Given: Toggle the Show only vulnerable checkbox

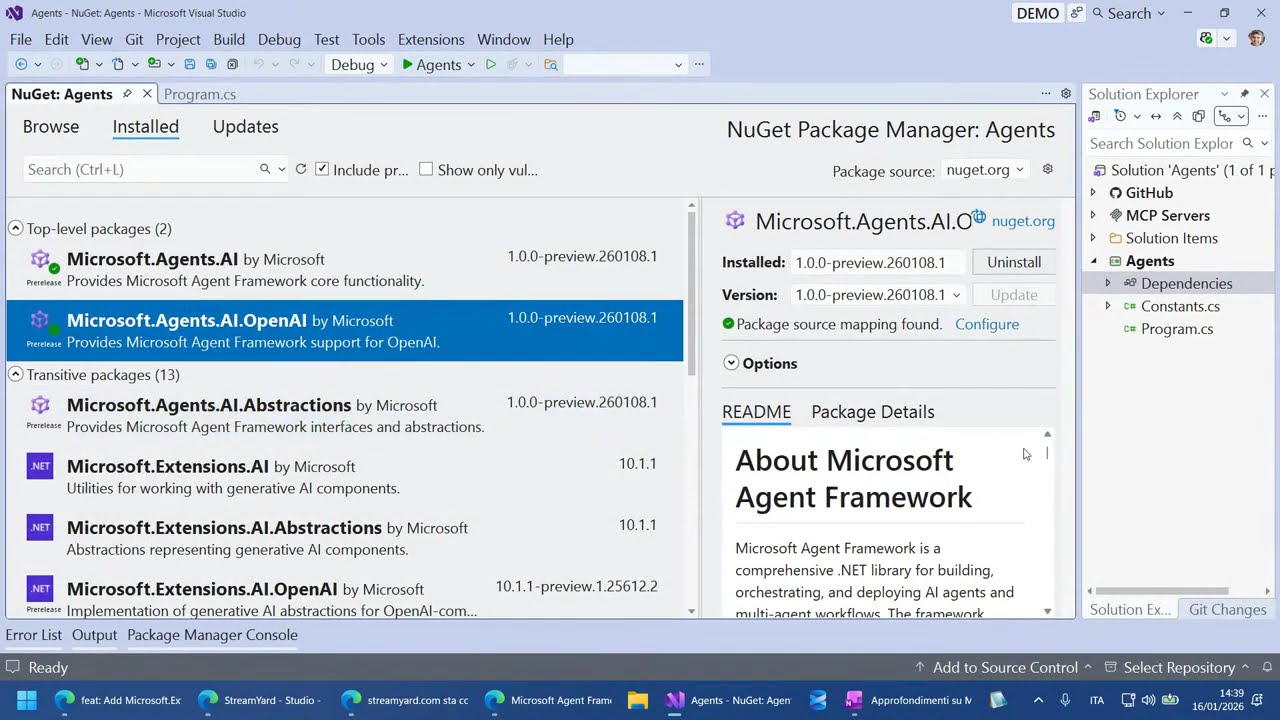Looking at the screenshot, I should click(426, 169).
